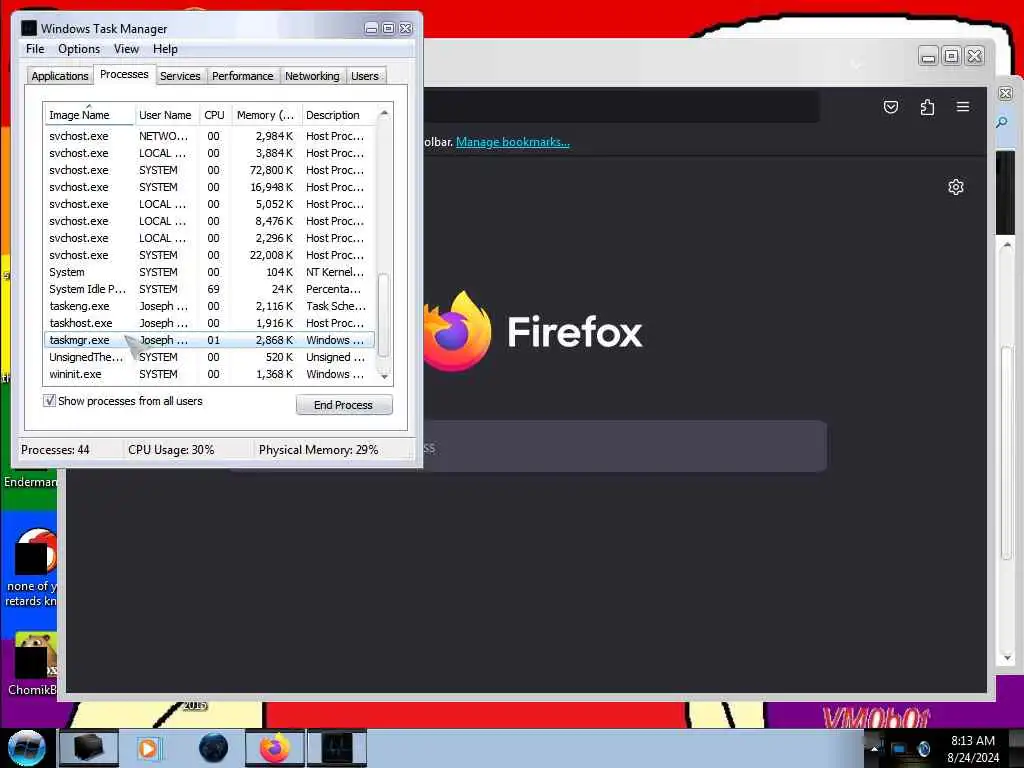Open Firefox hamburger application menu
Screen dimensions: 1024x768
(x=963, y=106)
